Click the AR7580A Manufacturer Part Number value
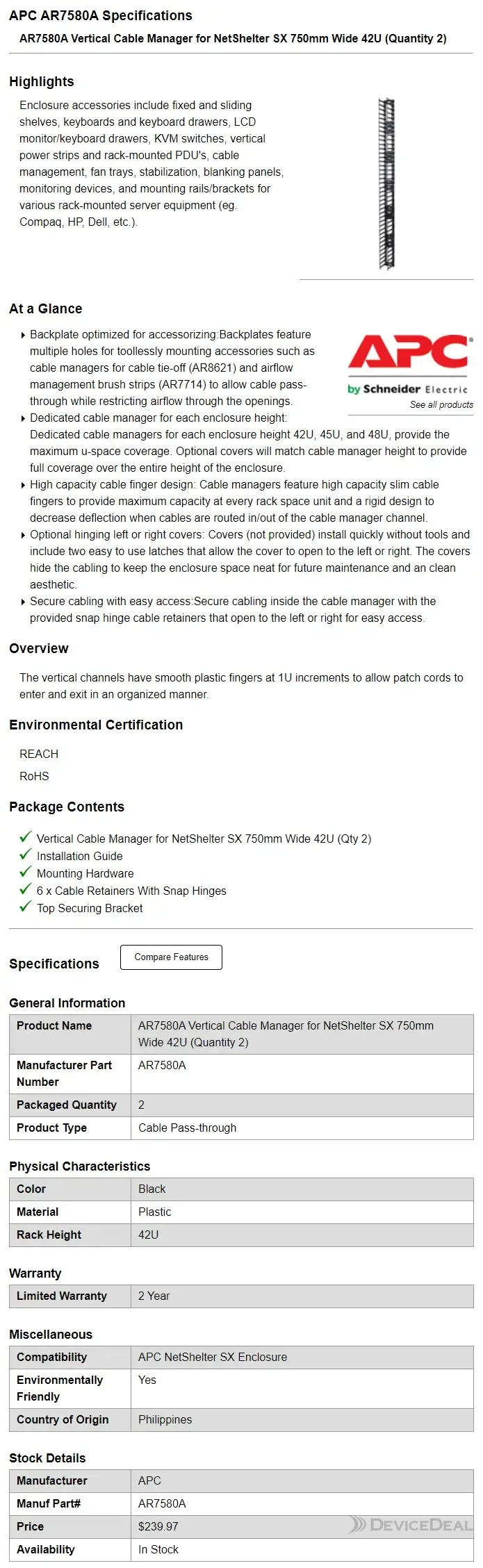Screen dimensions: 483x1568 pos(162,1065)
